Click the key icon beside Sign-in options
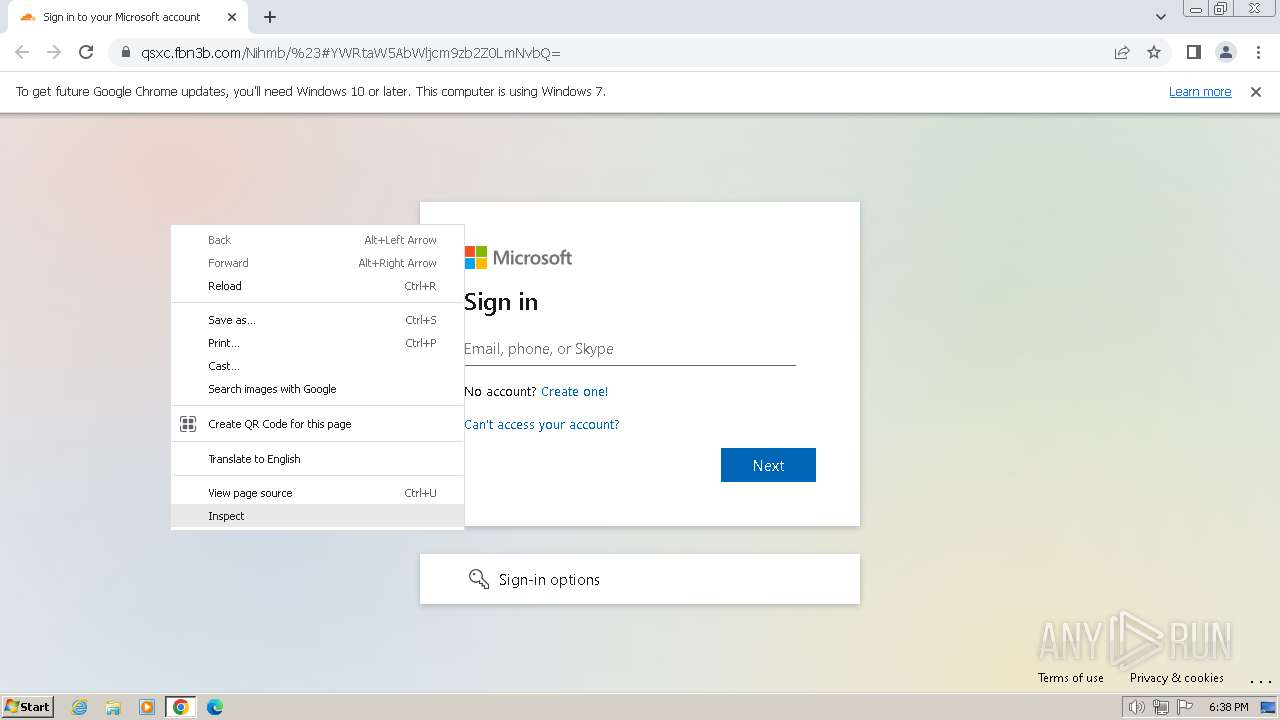 pos(479,579)
